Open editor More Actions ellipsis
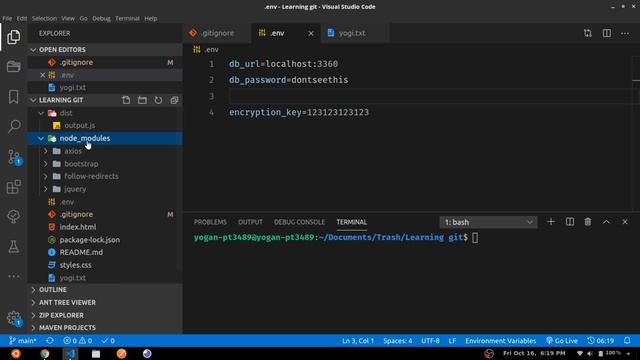Viewport: 640px width, 360px height. click(625, 33)
